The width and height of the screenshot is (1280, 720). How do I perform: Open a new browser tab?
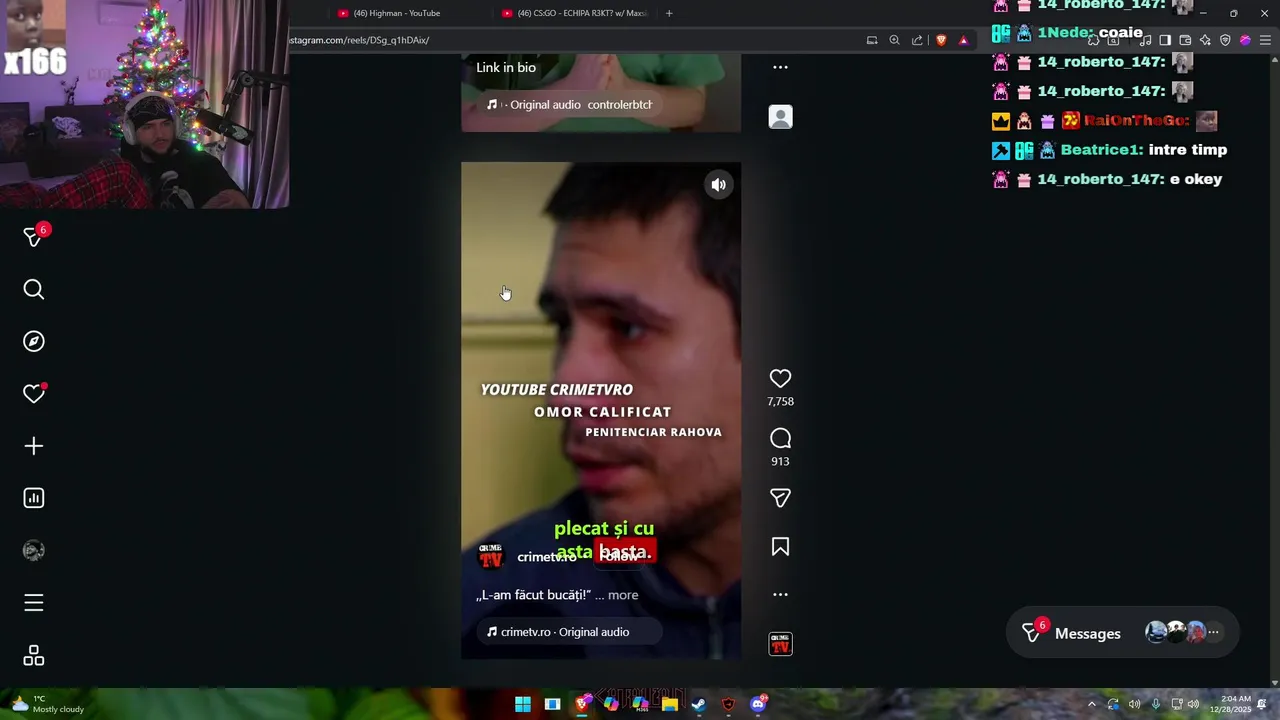point(669,13)
